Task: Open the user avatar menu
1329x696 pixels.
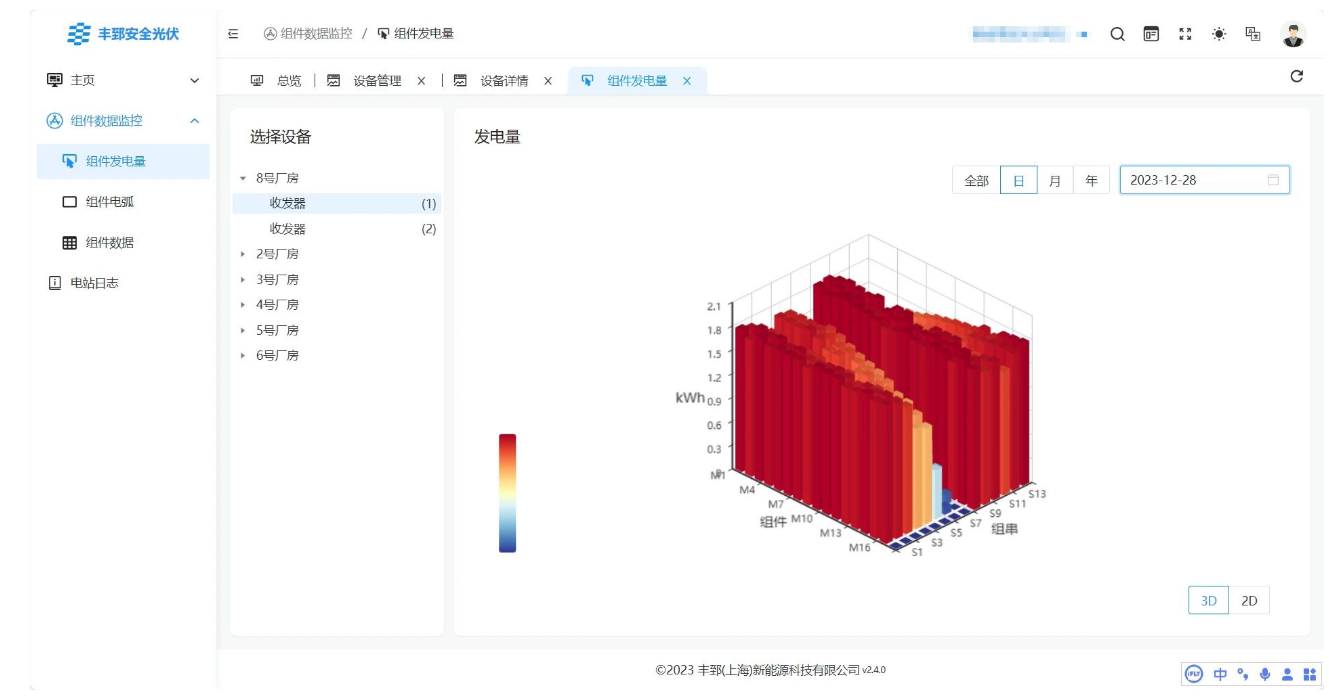Action: tap(1294, 35)
